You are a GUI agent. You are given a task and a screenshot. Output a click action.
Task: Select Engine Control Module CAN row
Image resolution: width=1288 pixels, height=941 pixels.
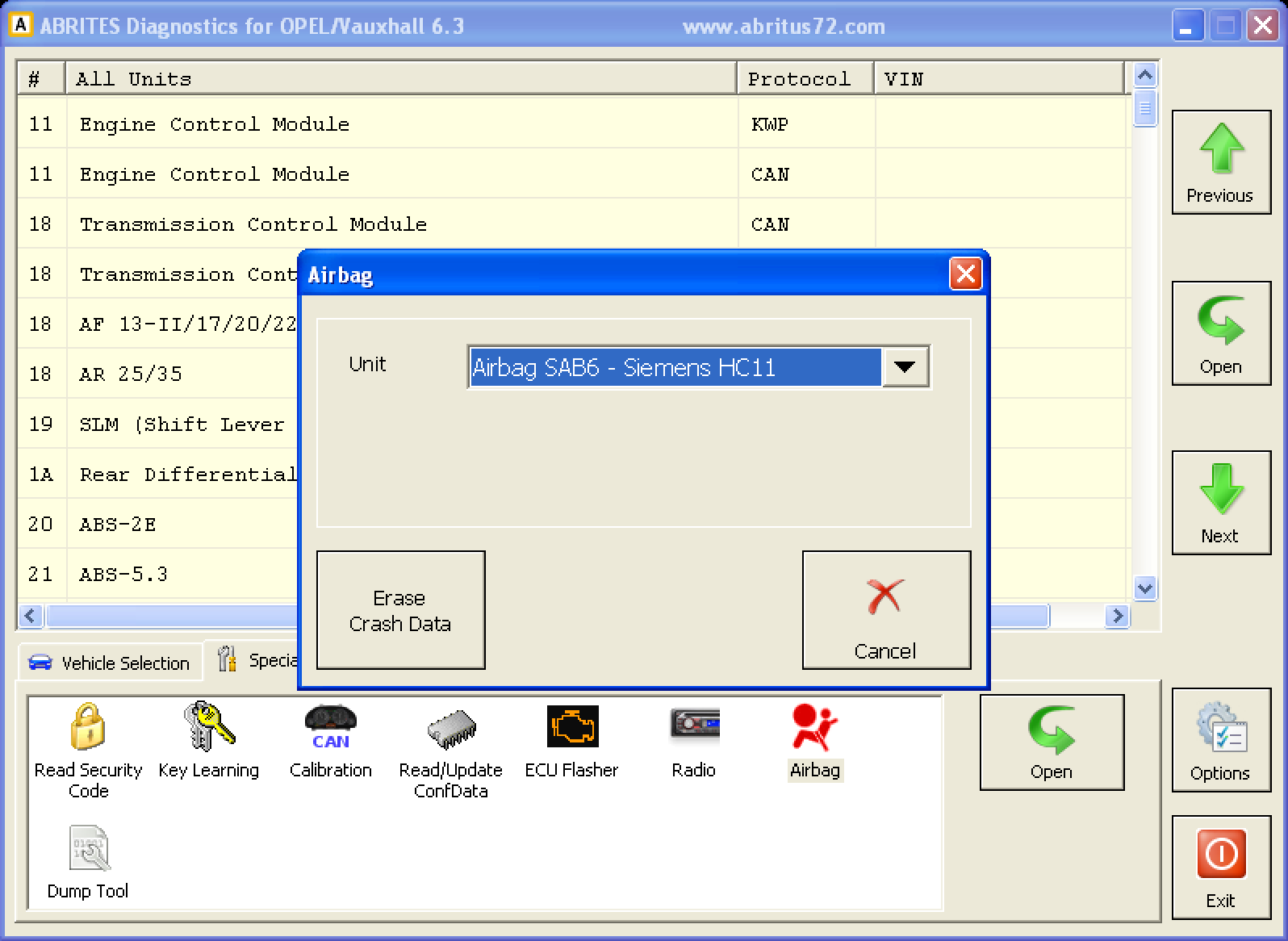(573, 174)
